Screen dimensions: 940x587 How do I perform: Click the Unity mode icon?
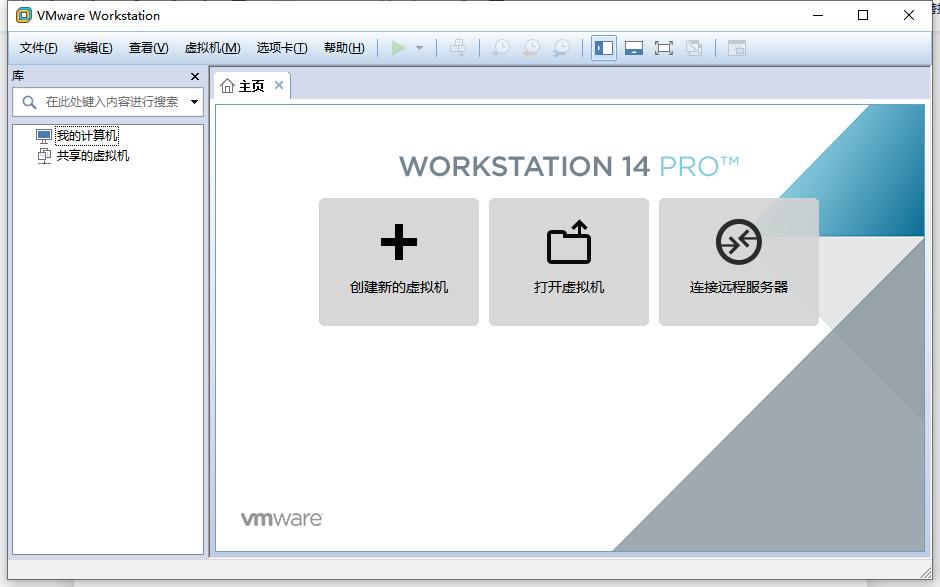[x=693, y=47]
